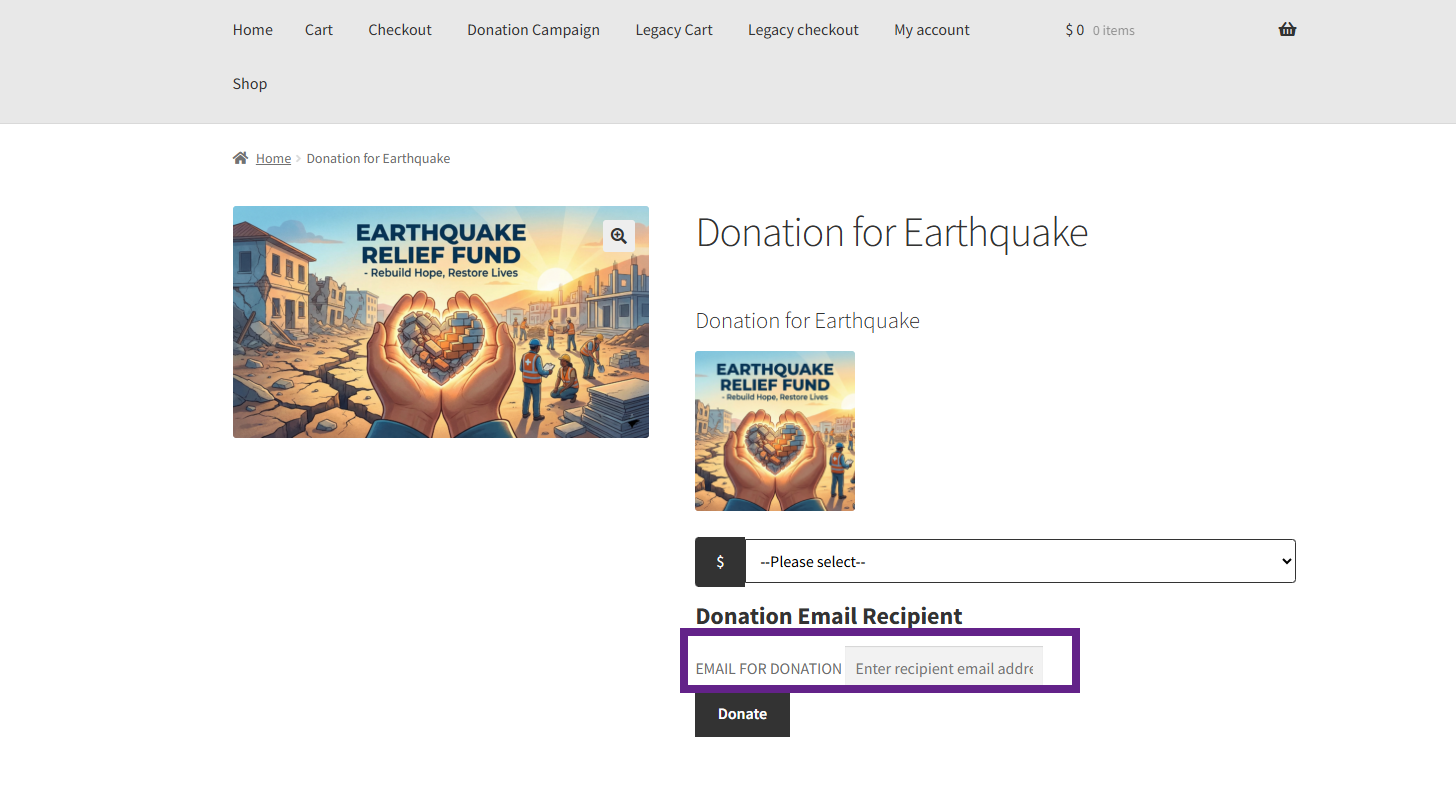Open the donation amount dropdown
The image size is (1456, 791).
pyautogui.click(x=1020, y=562)
